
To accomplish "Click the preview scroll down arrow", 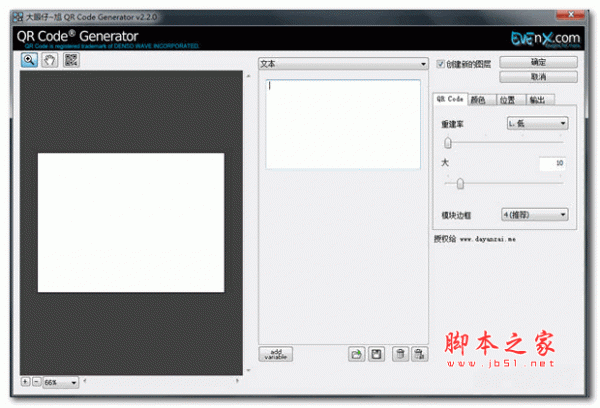I will tap(248, 370).
